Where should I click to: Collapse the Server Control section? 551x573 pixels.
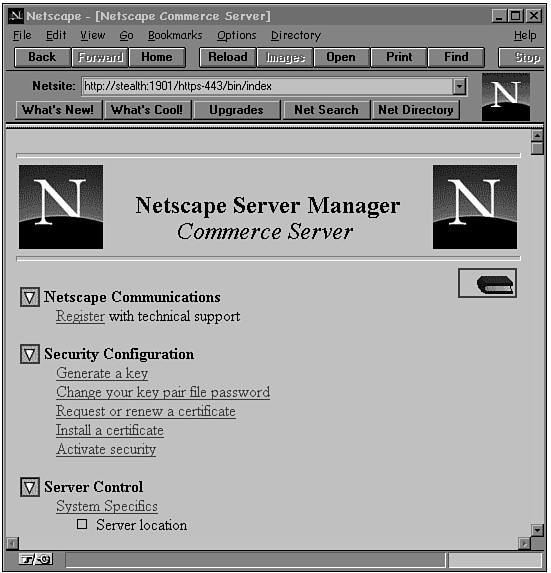click(x=30, y=487)
